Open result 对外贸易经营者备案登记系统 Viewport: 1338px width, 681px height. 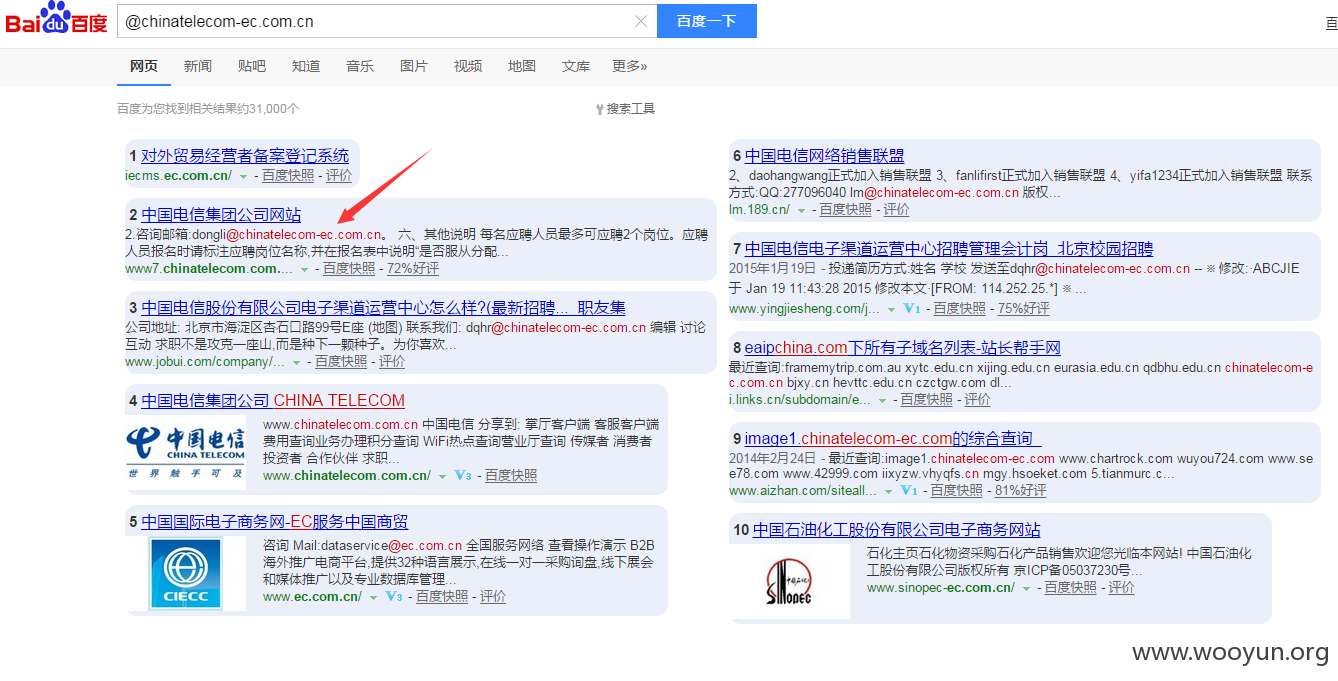[245, 156]
